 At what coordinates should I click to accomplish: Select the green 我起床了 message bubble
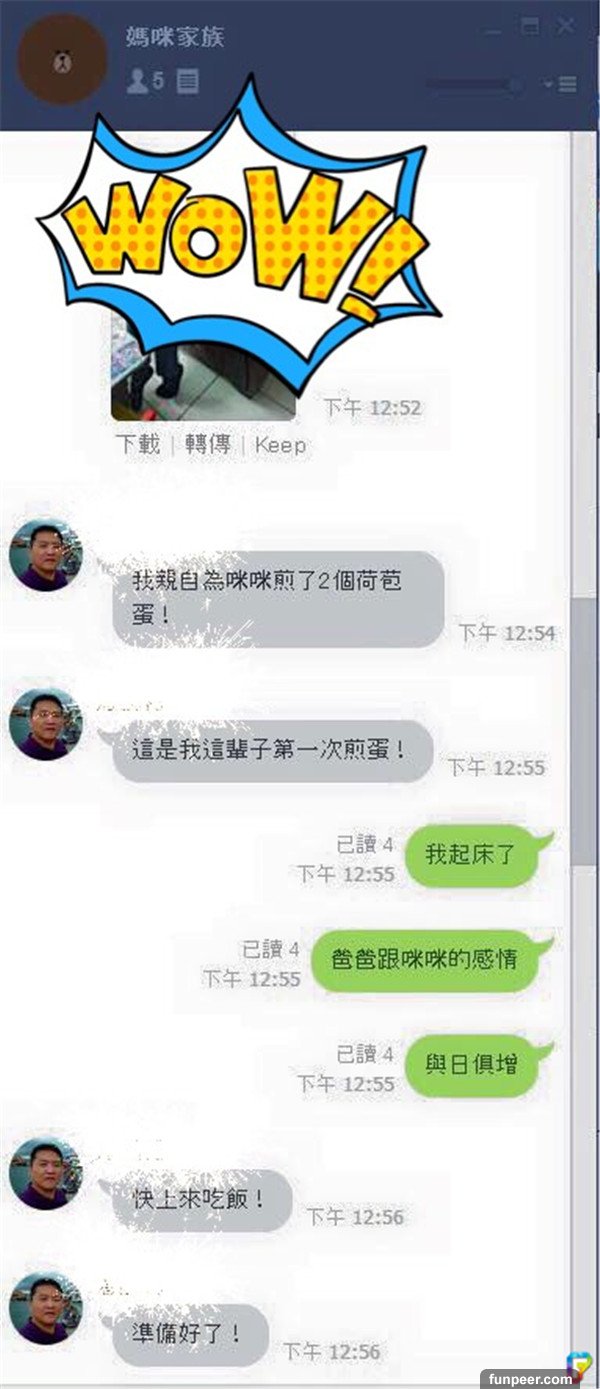476,855
